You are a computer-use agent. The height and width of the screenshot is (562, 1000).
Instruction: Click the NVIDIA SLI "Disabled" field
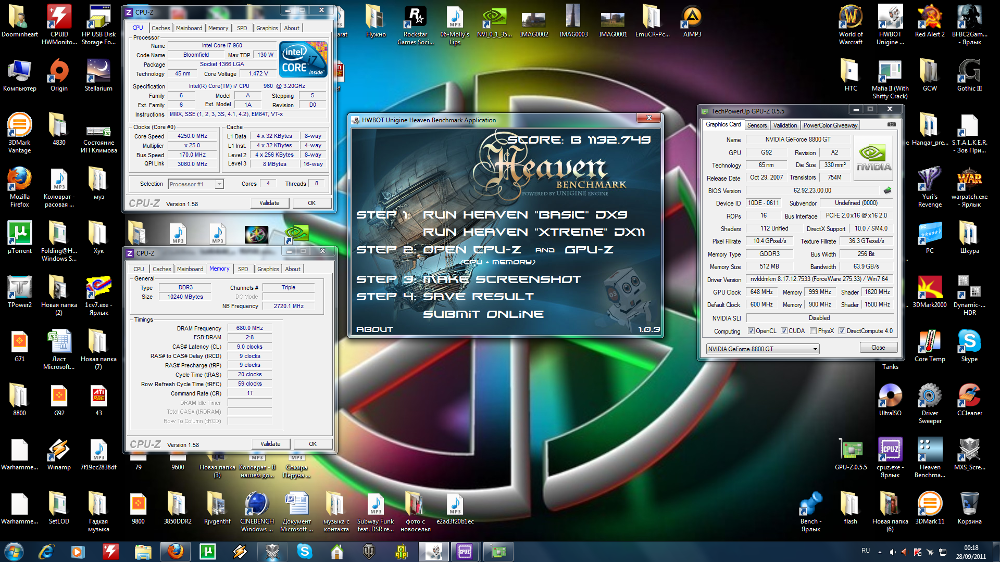point(819,318)
